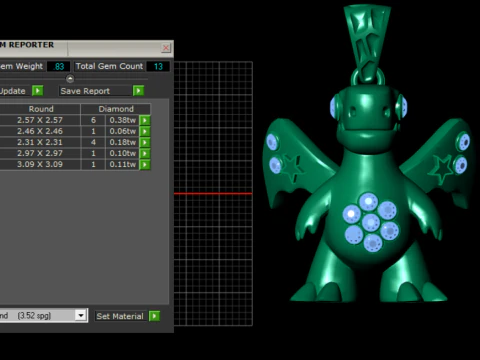Image resolution: width=480 pixels, height=360 pixels.
Task: Select the 3.09 X 3.09 size cell
Action: pyautogui.click(x=40, y=164)
